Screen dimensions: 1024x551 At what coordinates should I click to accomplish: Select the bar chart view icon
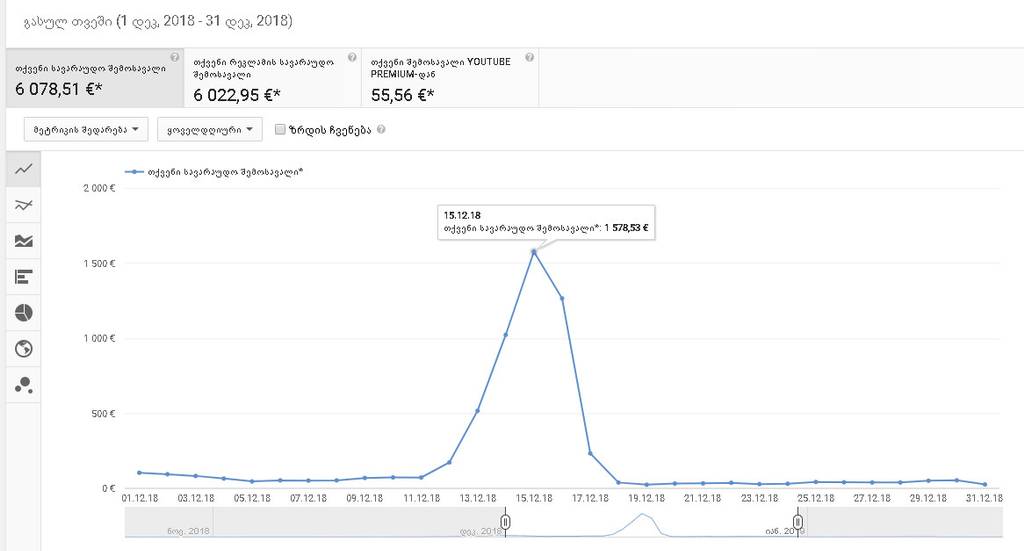[24, 277]
